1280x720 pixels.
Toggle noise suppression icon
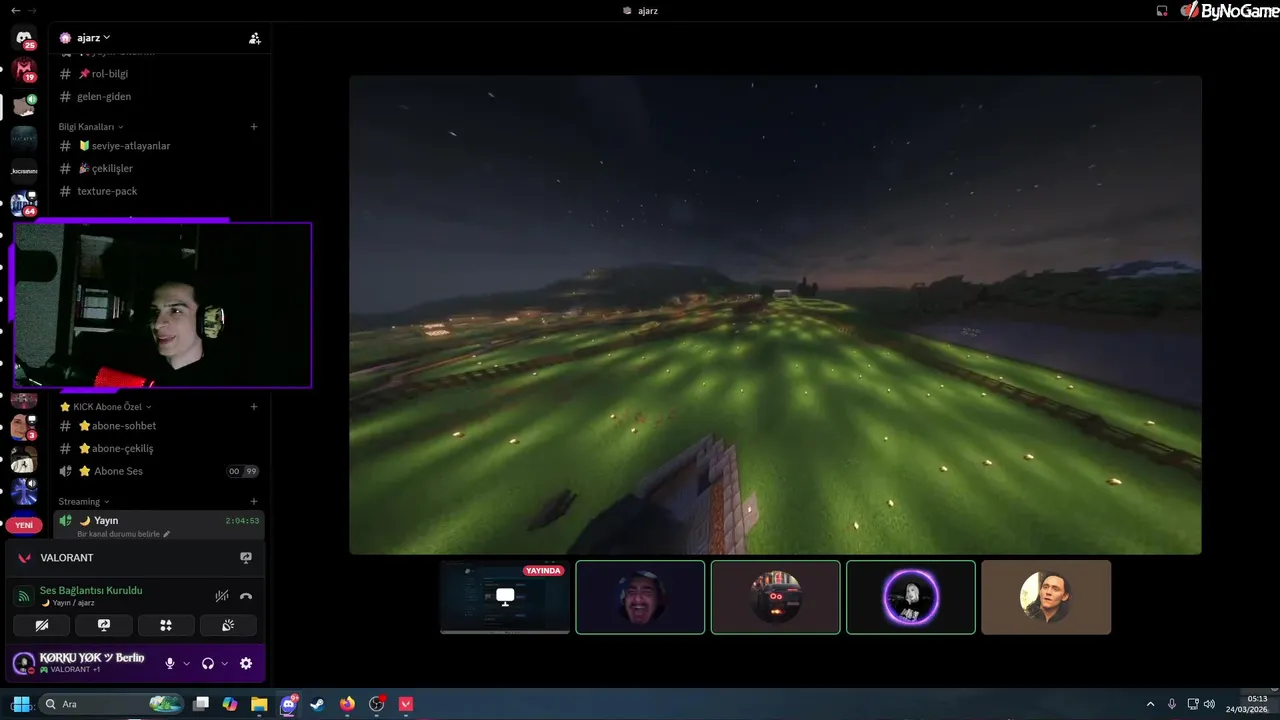(222, 596)
